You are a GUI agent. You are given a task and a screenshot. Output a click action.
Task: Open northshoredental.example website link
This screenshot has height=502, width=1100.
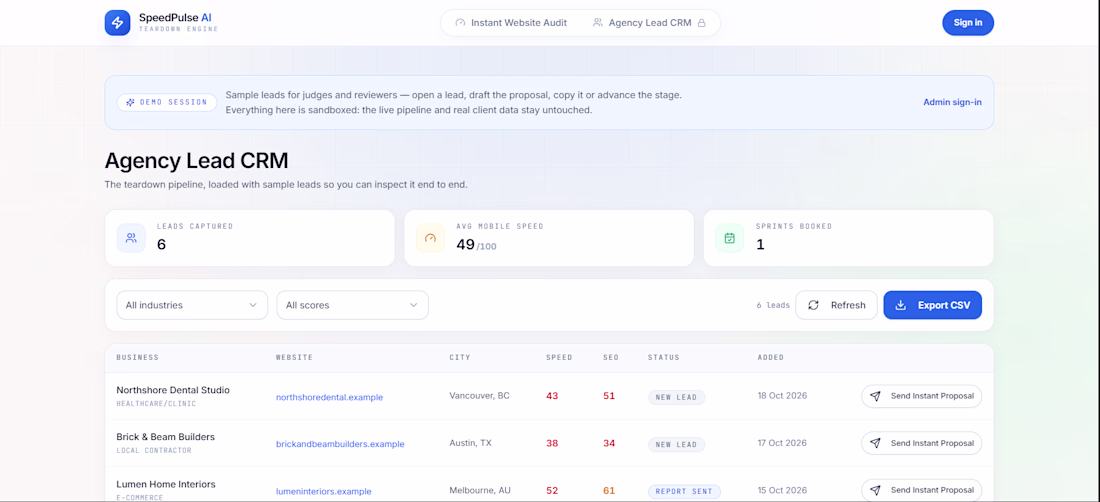pos(329,397)
